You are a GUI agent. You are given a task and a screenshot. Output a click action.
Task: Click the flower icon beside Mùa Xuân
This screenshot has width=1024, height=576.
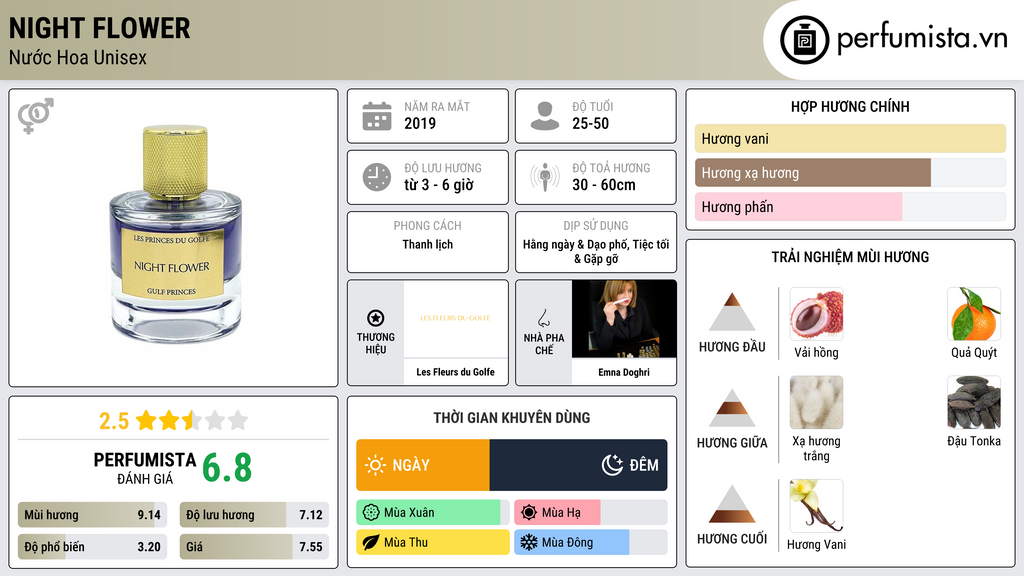coord(371,513)
